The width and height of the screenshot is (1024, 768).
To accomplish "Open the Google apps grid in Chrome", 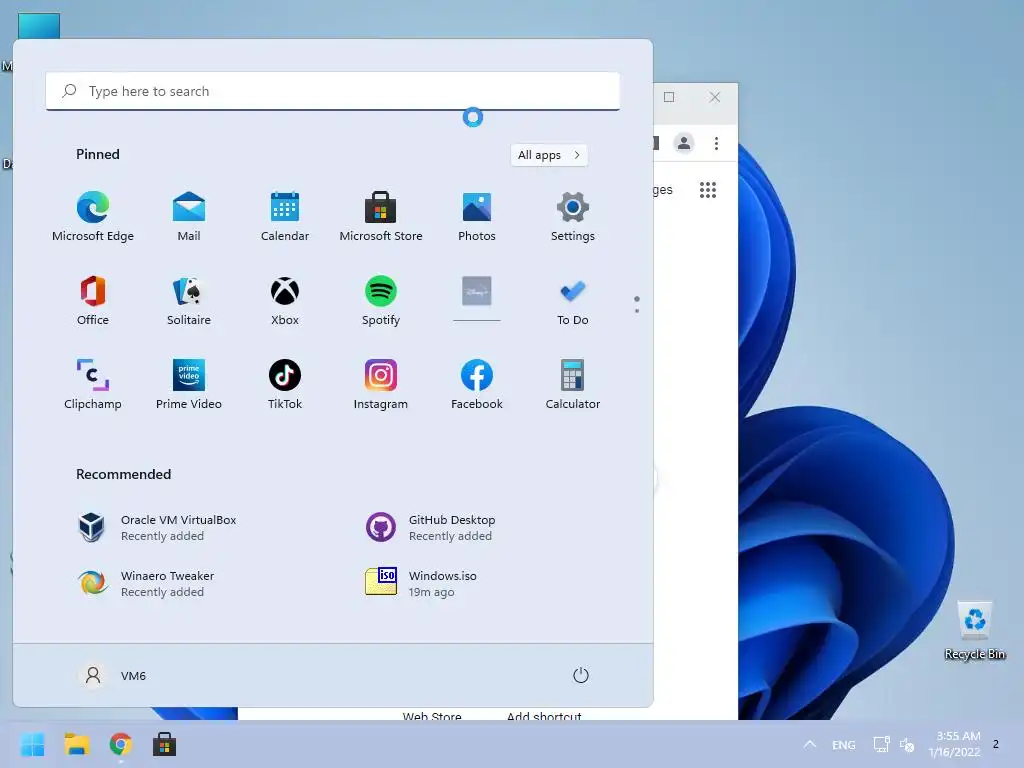I will click(708, 190).
